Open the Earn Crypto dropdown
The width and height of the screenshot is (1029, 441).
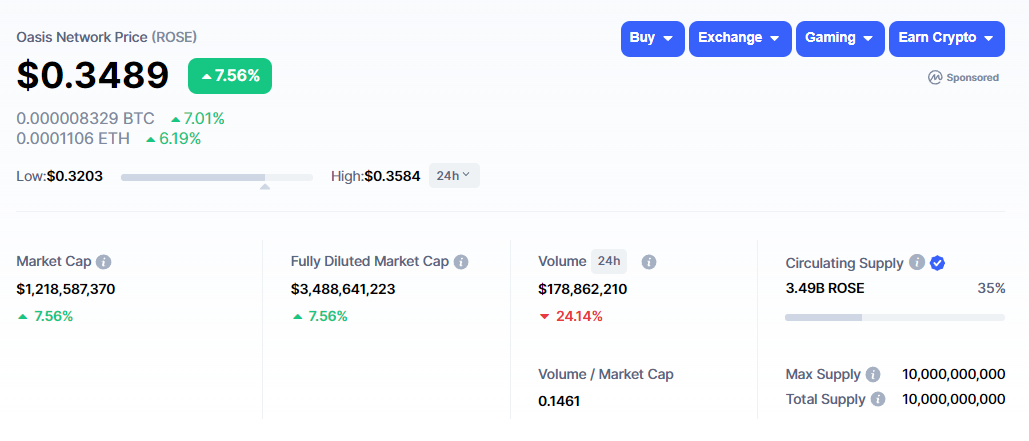coord(946,38)
